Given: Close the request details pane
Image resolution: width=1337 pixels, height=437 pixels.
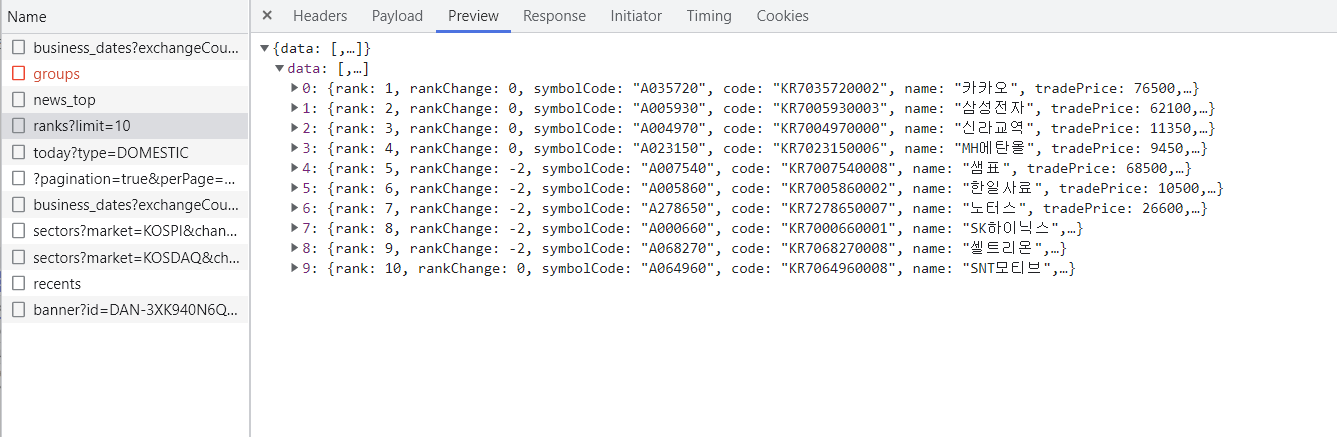Looking at the screenshot, I should pyautogui.click(x=267, y=16).
